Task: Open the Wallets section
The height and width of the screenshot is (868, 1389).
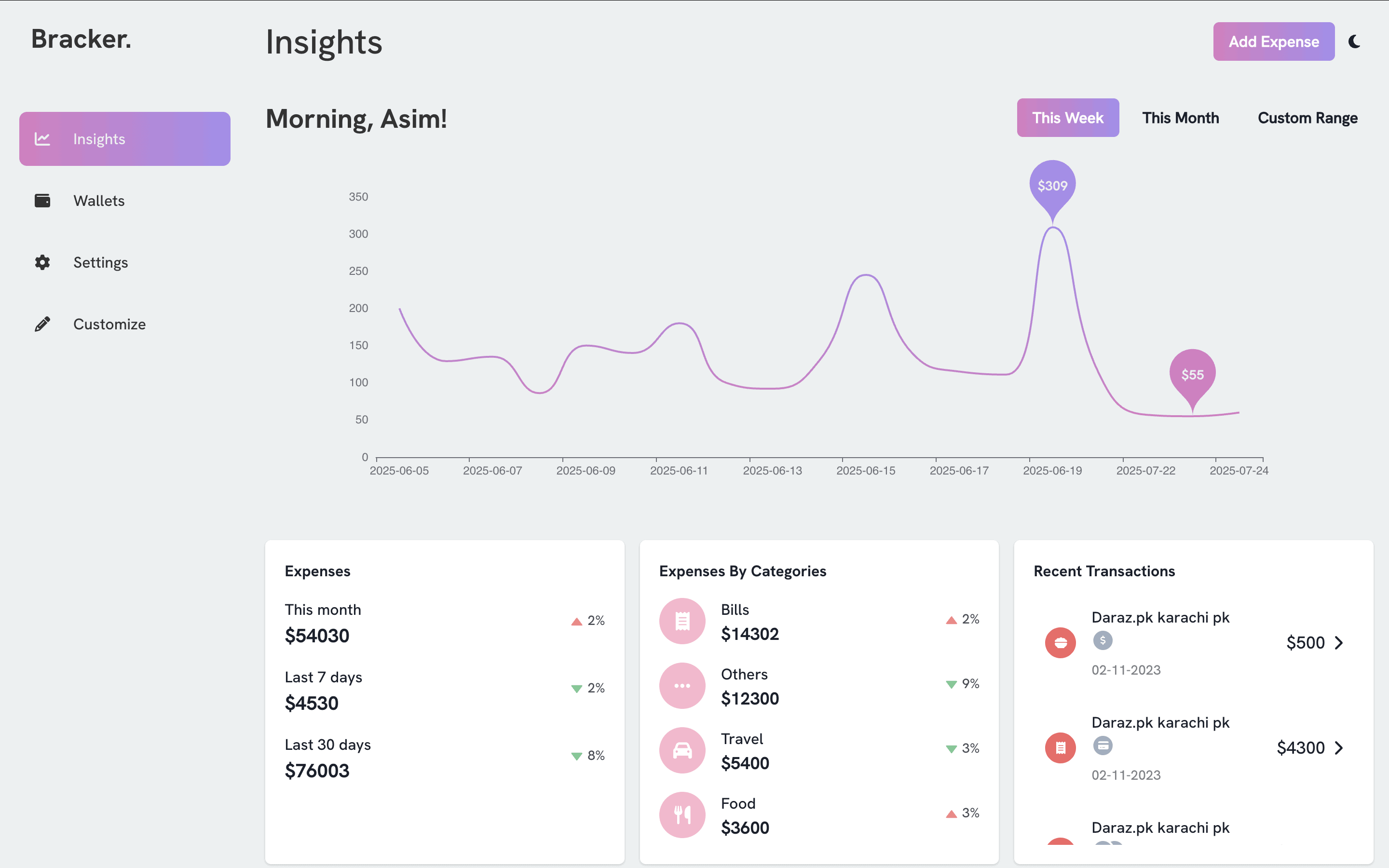Action: pos(99,200)
